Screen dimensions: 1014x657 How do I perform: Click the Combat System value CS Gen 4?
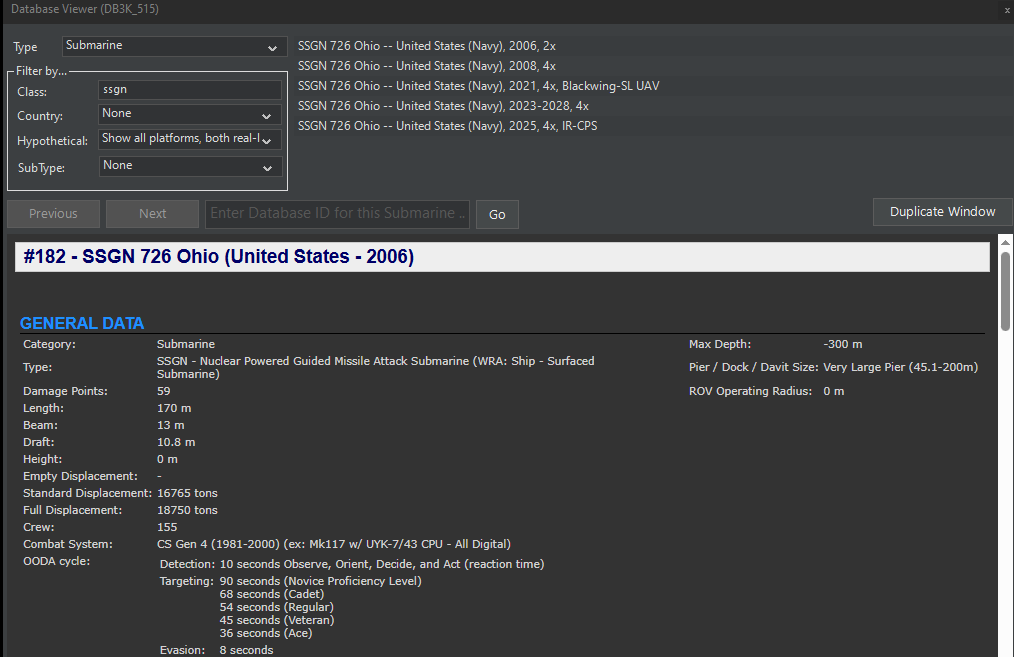click(334, 544)
